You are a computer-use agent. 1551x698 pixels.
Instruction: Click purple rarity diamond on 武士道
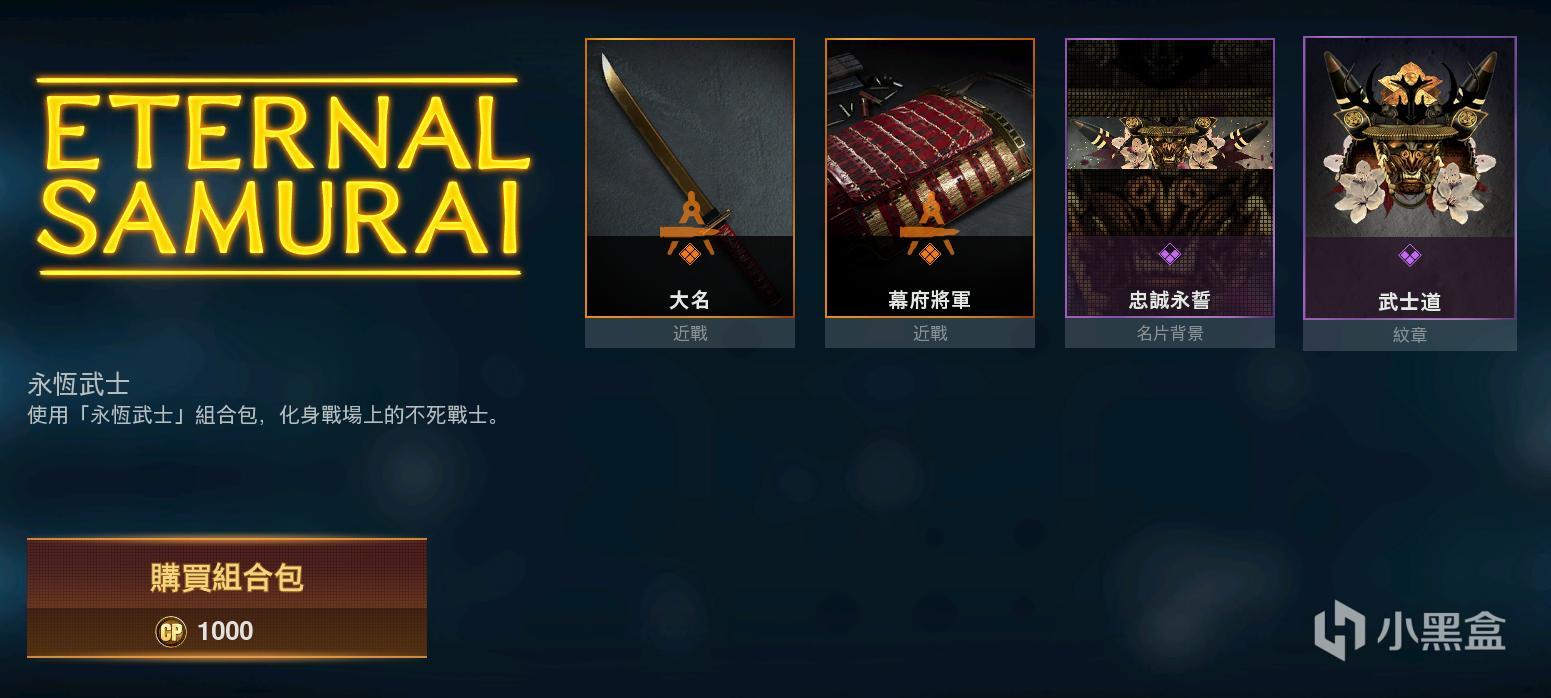[x=1410, y=257]
